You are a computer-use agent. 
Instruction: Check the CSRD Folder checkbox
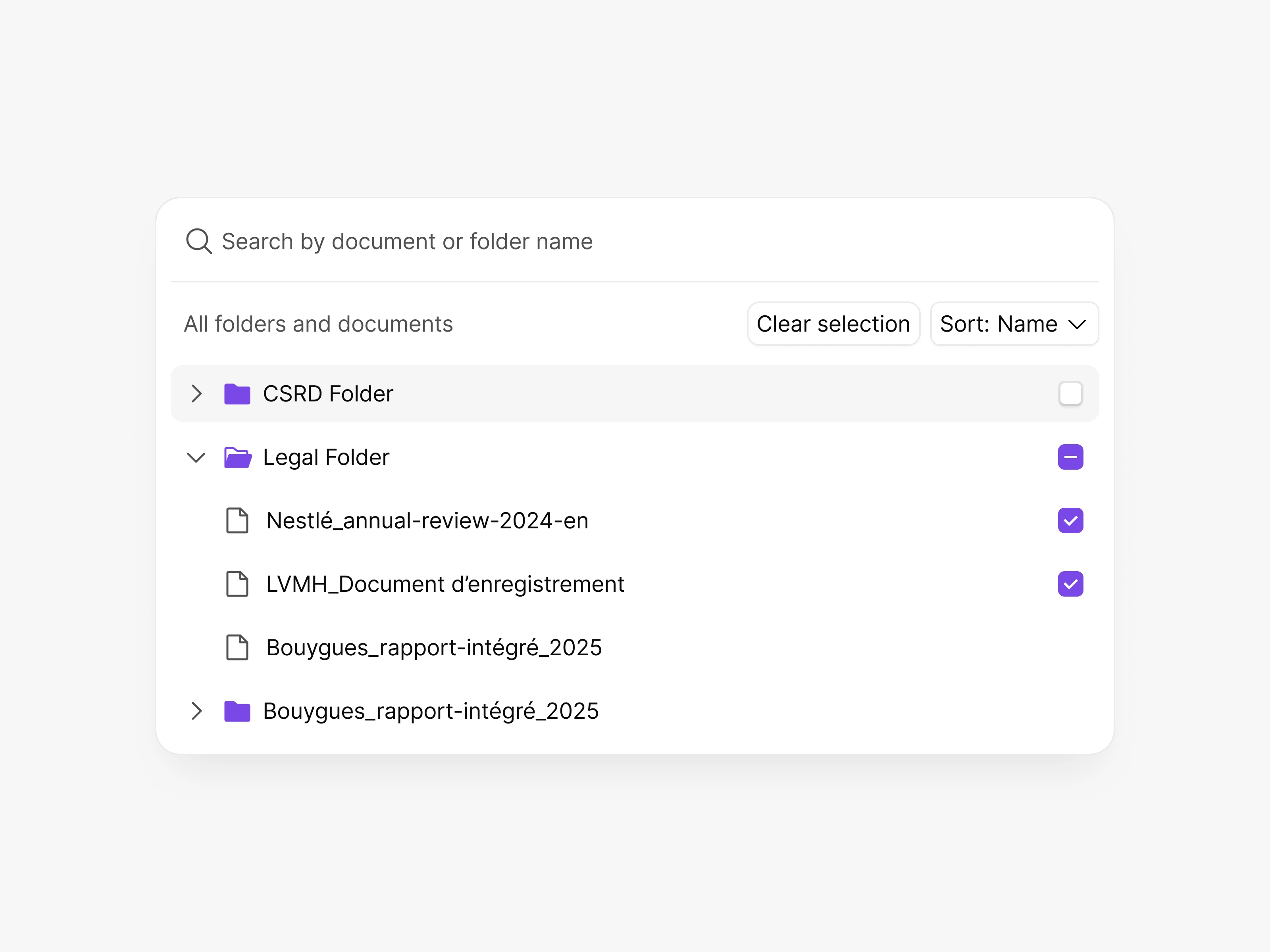1070,393
